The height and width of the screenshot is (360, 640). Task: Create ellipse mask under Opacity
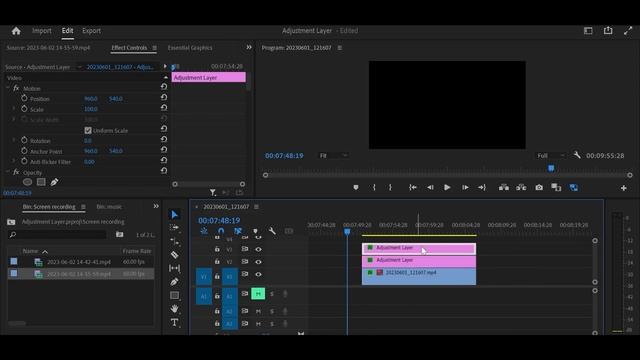[27, 182]
